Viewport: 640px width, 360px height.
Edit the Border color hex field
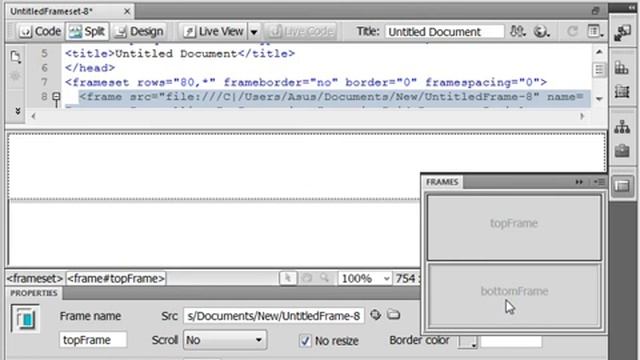coord(511,341)
